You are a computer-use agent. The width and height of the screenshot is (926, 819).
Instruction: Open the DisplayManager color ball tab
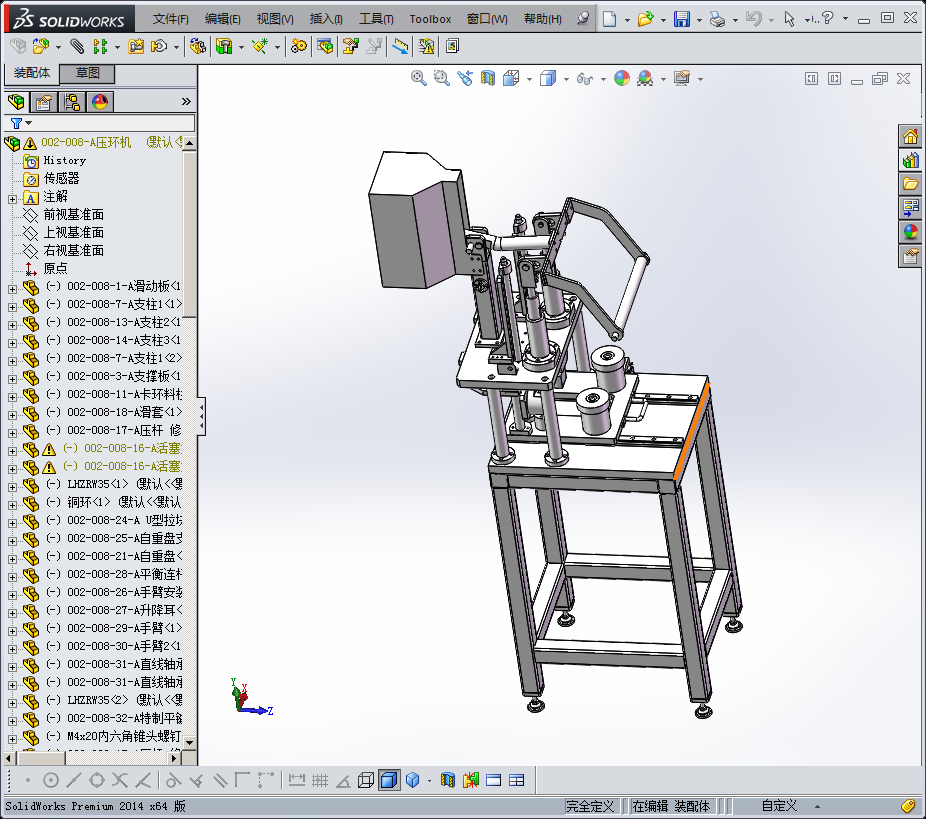99,102
